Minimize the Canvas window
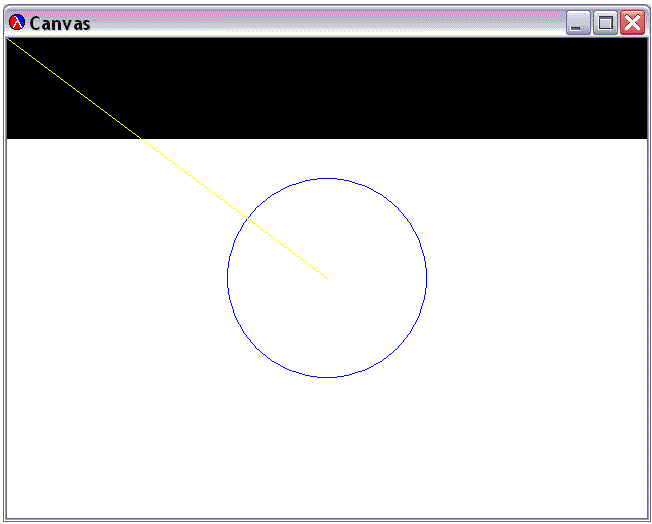652x524 pixels. tap(578, 23)
